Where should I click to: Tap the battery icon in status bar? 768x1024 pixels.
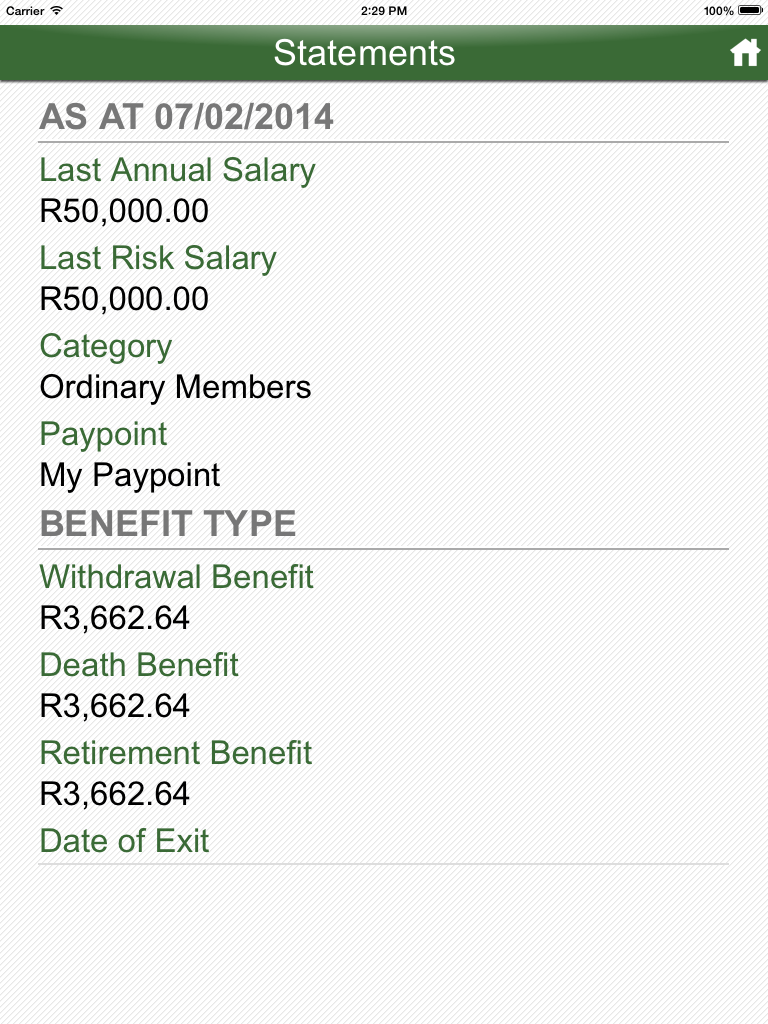tap(750, 11)
